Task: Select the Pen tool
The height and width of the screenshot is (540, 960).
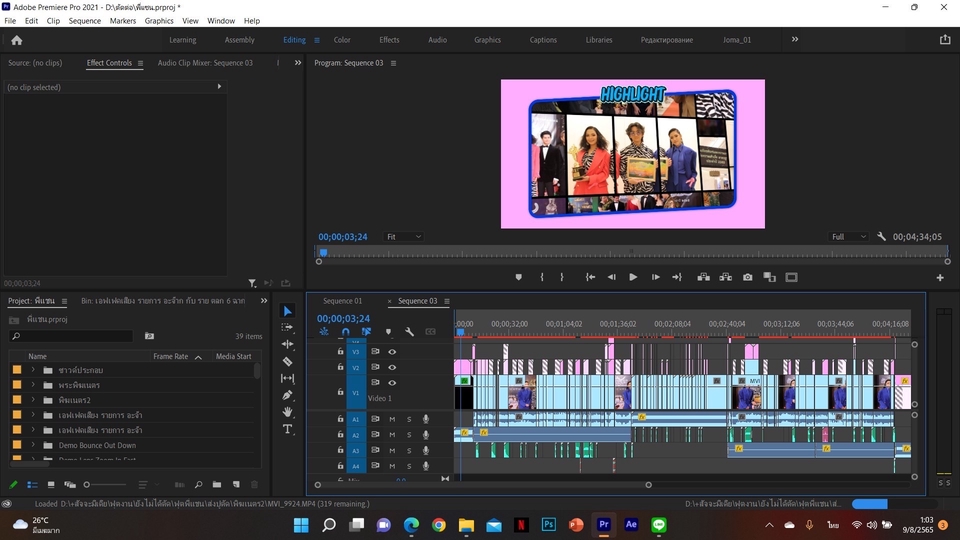Action: point(287,395)
